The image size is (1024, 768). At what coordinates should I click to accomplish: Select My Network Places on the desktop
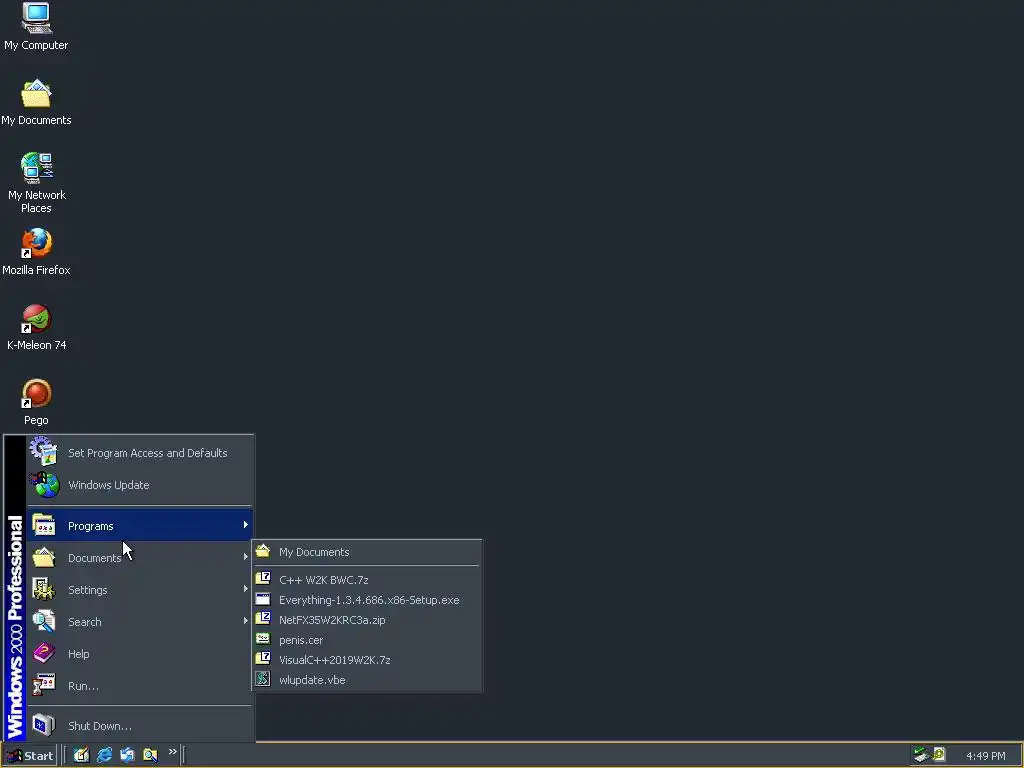36,183
